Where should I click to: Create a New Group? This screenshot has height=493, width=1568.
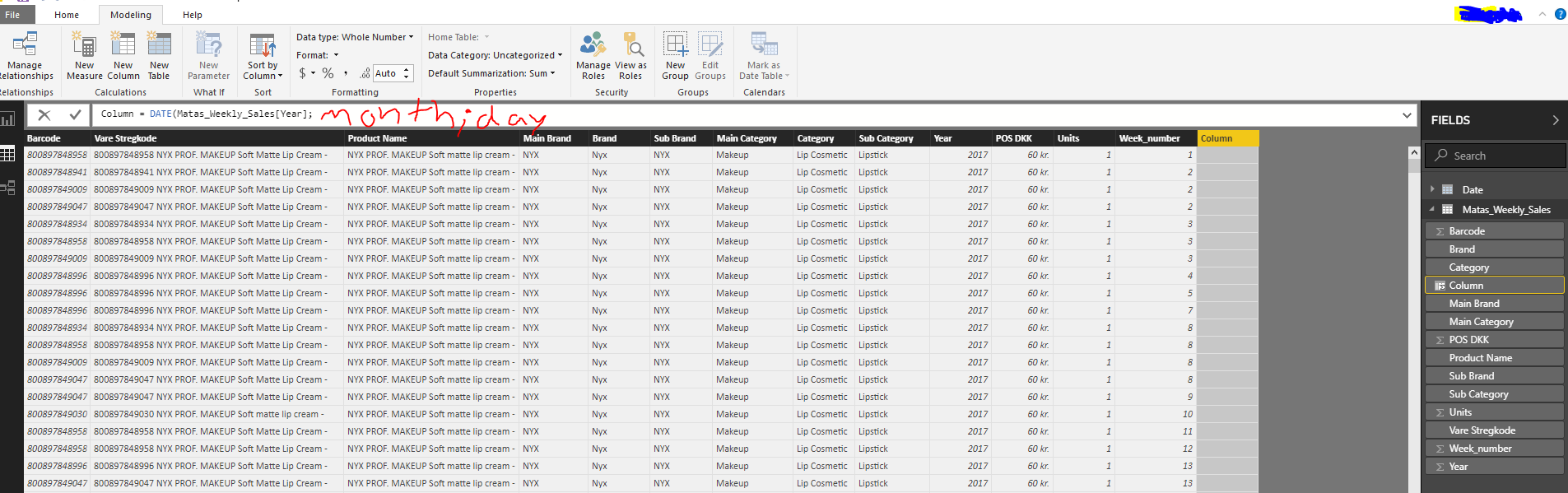(x=675, y=56)
